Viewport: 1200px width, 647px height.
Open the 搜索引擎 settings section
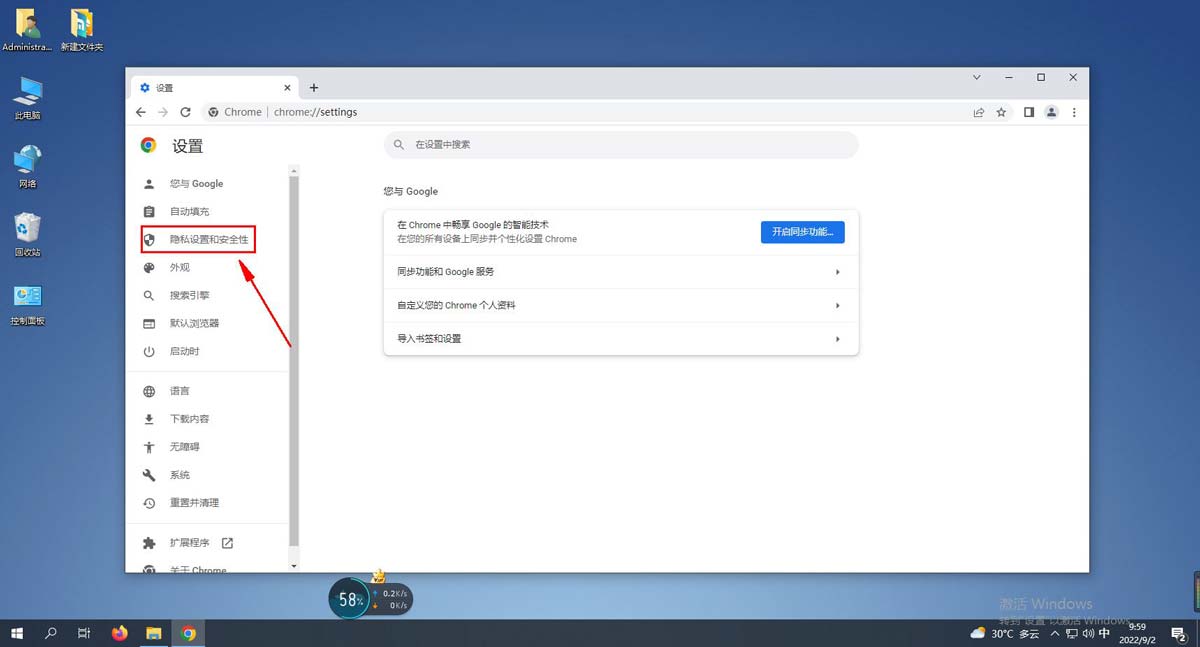click(x=189, y=296)
